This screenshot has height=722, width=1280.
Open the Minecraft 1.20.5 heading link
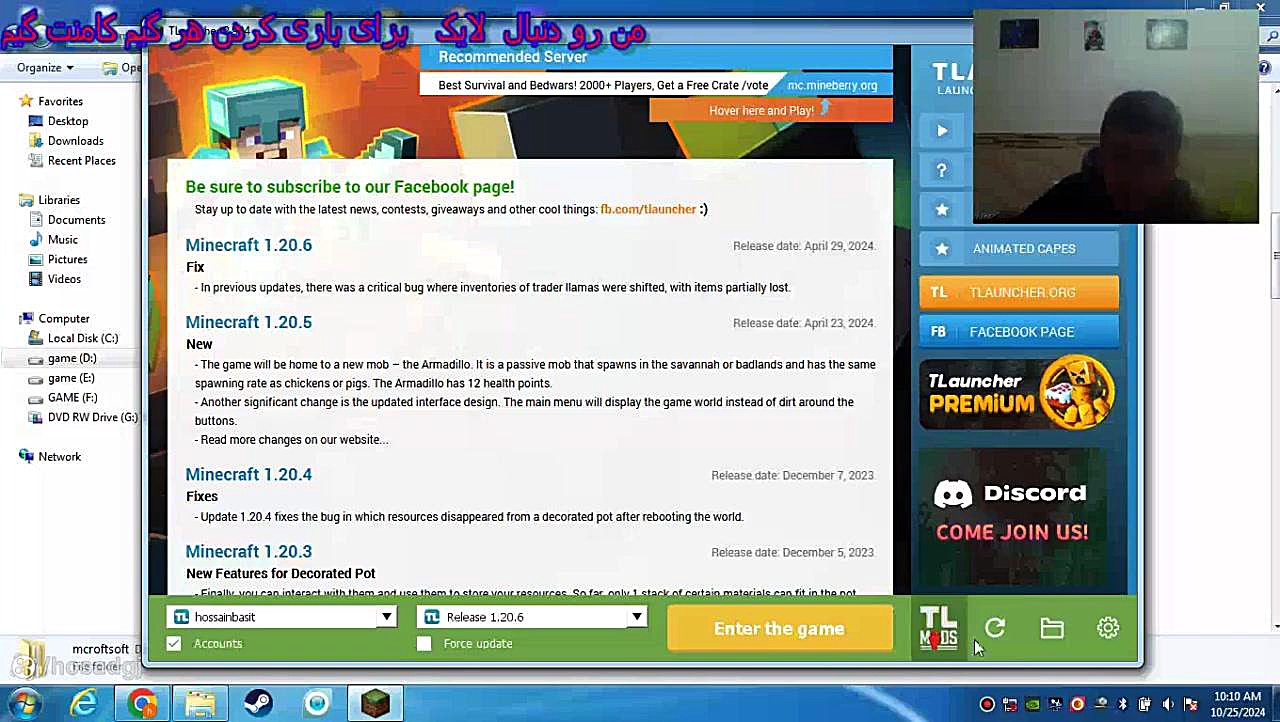coord(249,322)
